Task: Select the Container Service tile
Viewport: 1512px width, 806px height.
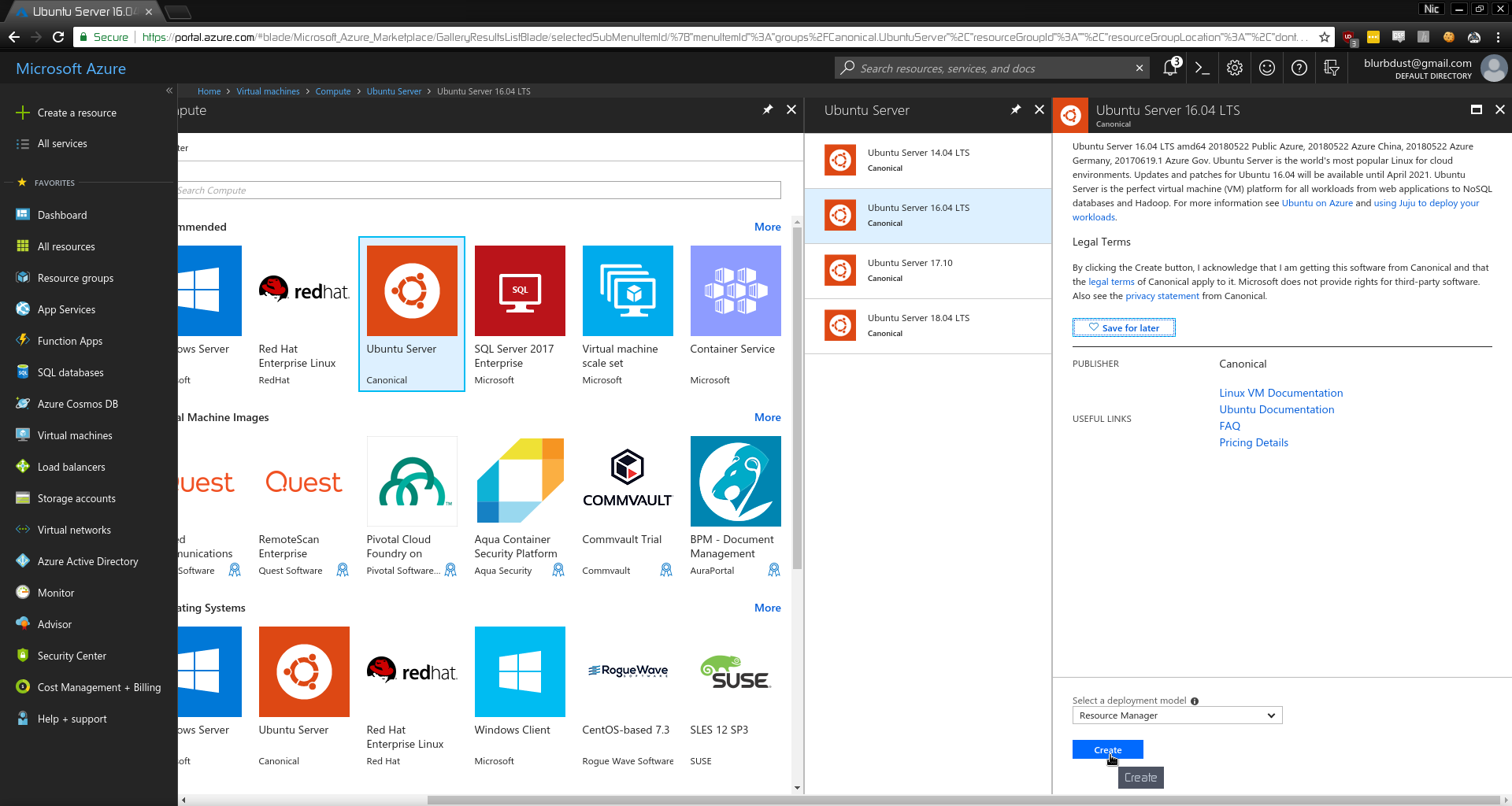Action: coord(736,315)
